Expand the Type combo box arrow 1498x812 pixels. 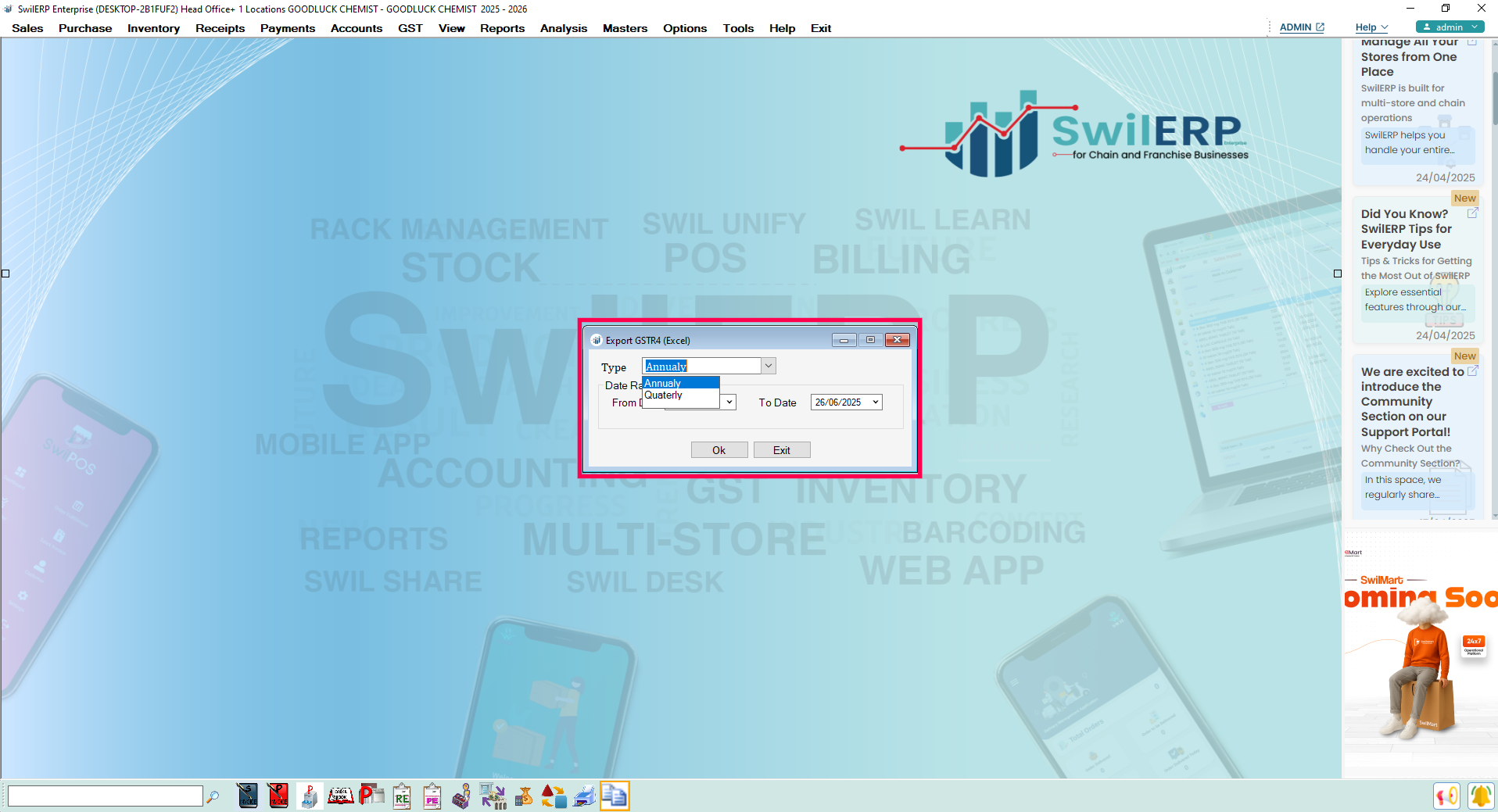(x=769, y=366)
